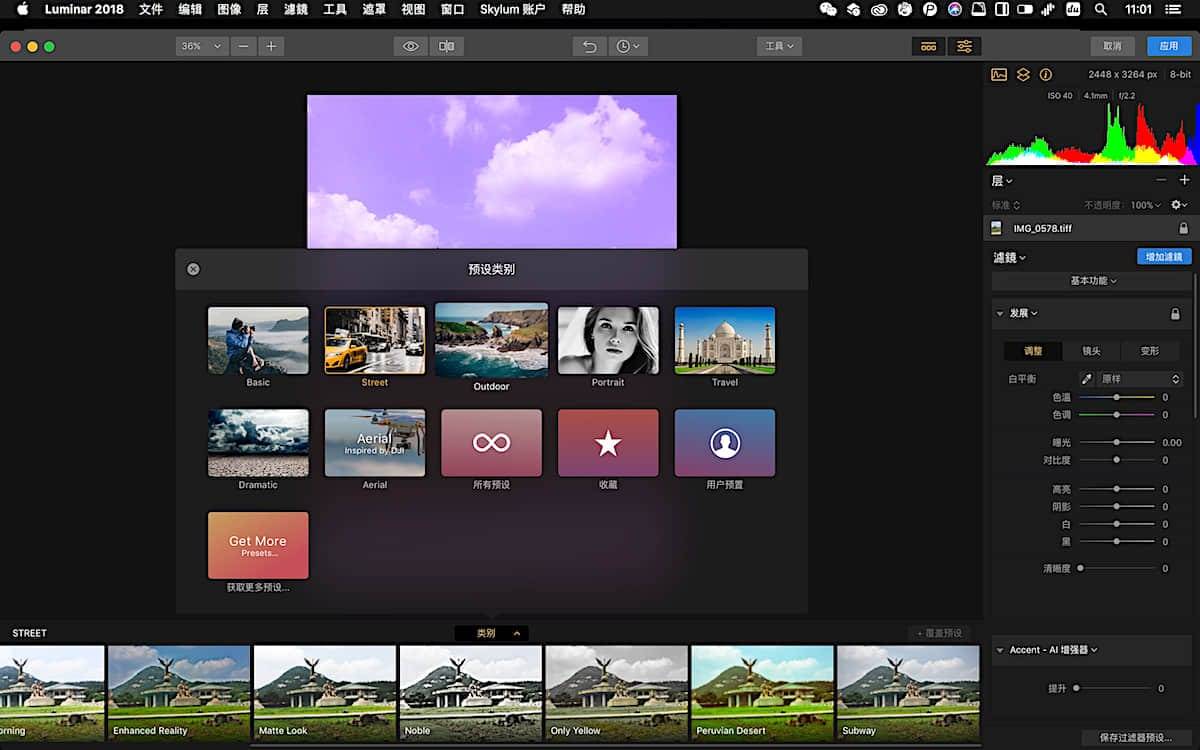Screen dimensions: 1200x750
Task: Open the layer settings gear icon
Action: 1176,204
